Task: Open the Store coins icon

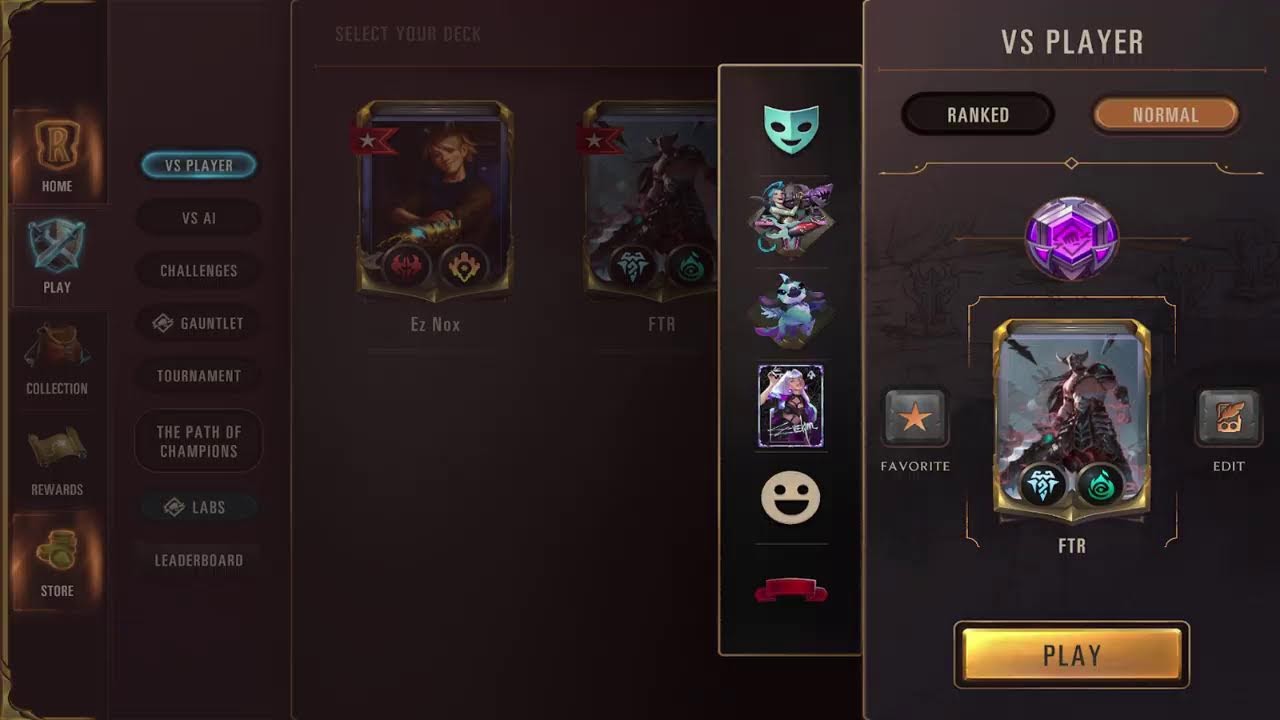Action: click(57, 550)
